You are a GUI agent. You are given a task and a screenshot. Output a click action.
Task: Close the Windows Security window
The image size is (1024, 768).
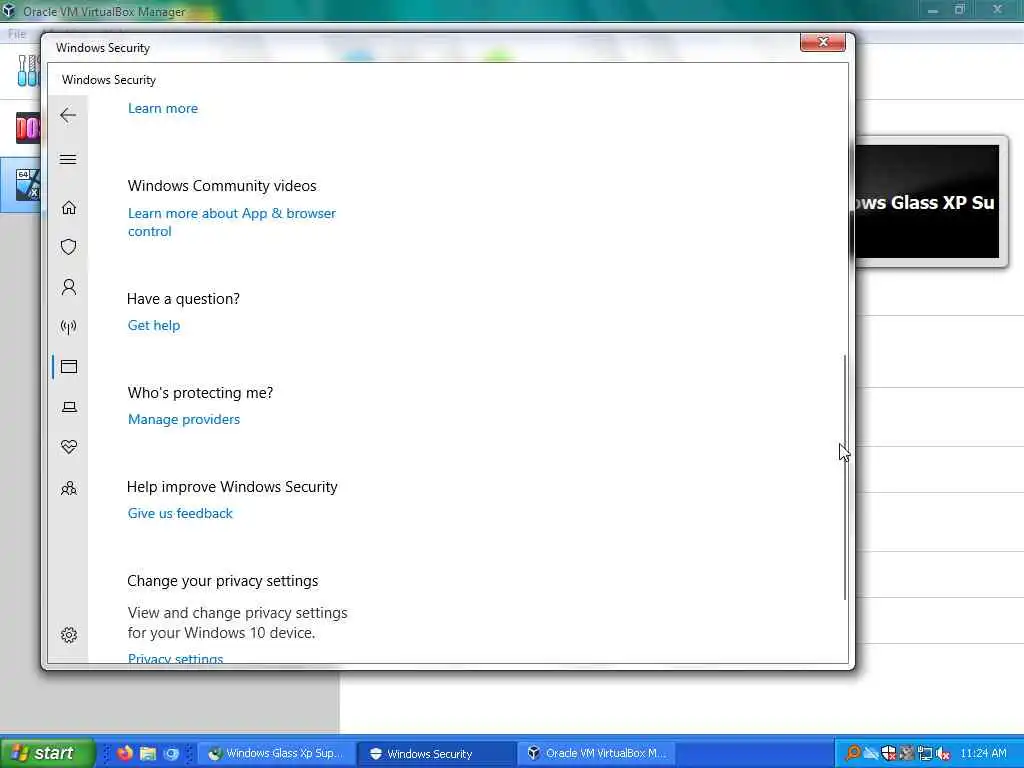tap(823, 42)
